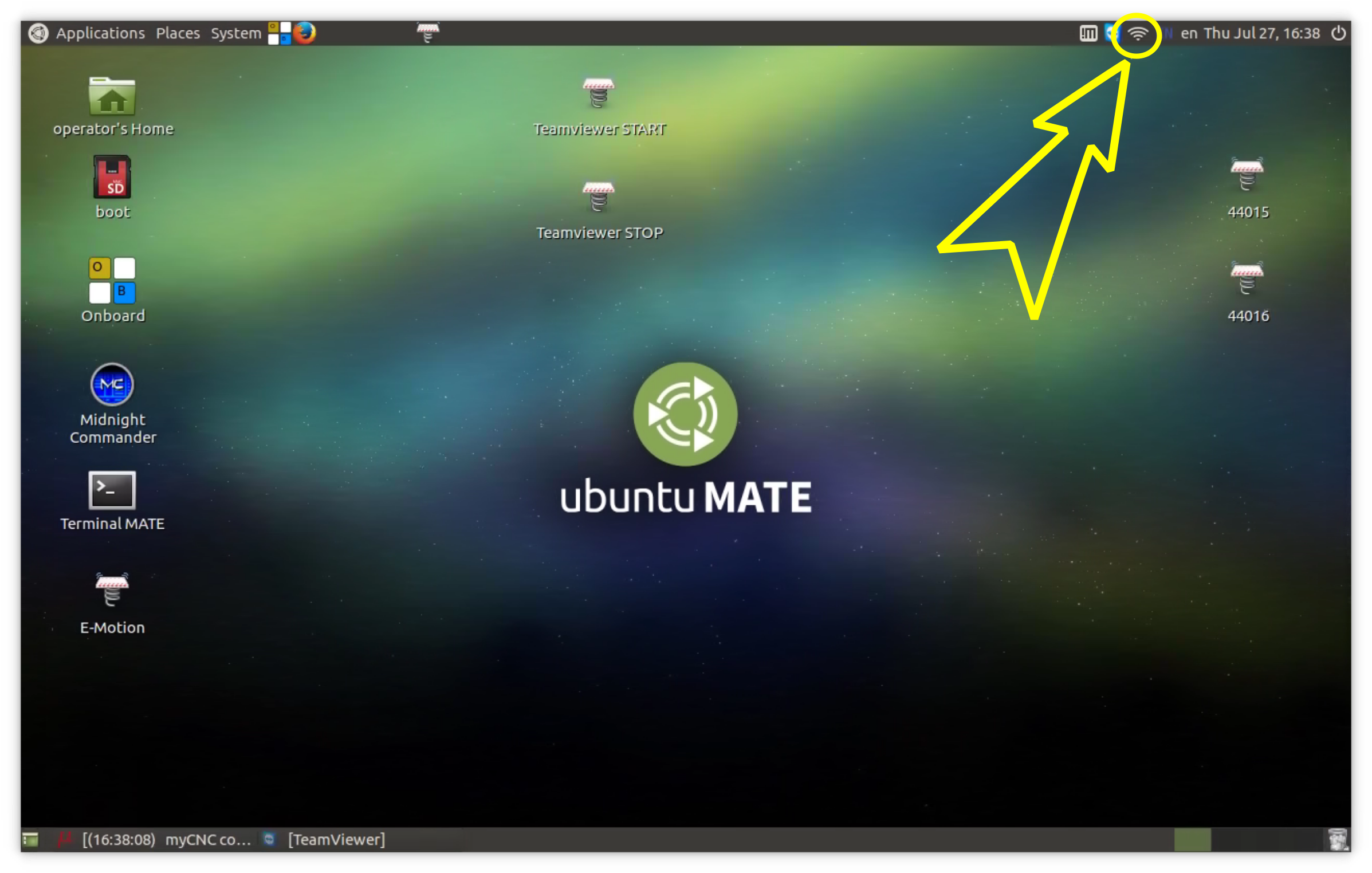Click the Wi-Fi network indicator icon
1372x873 pixels.
[x=1137, y=33]
